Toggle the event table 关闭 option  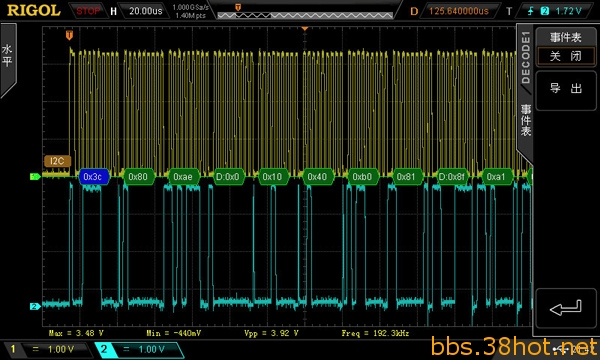coord(566,56)
